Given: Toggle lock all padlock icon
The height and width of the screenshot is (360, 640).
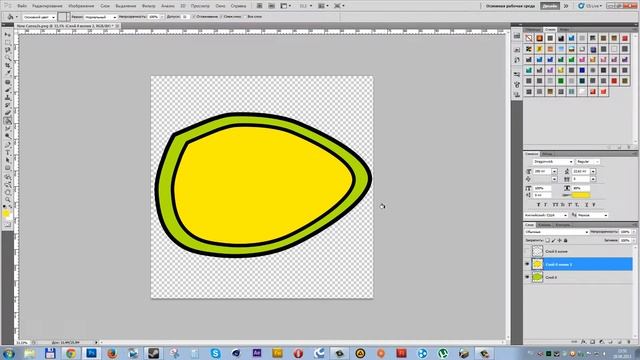Looking at the screenshot, I should point(565,240).
